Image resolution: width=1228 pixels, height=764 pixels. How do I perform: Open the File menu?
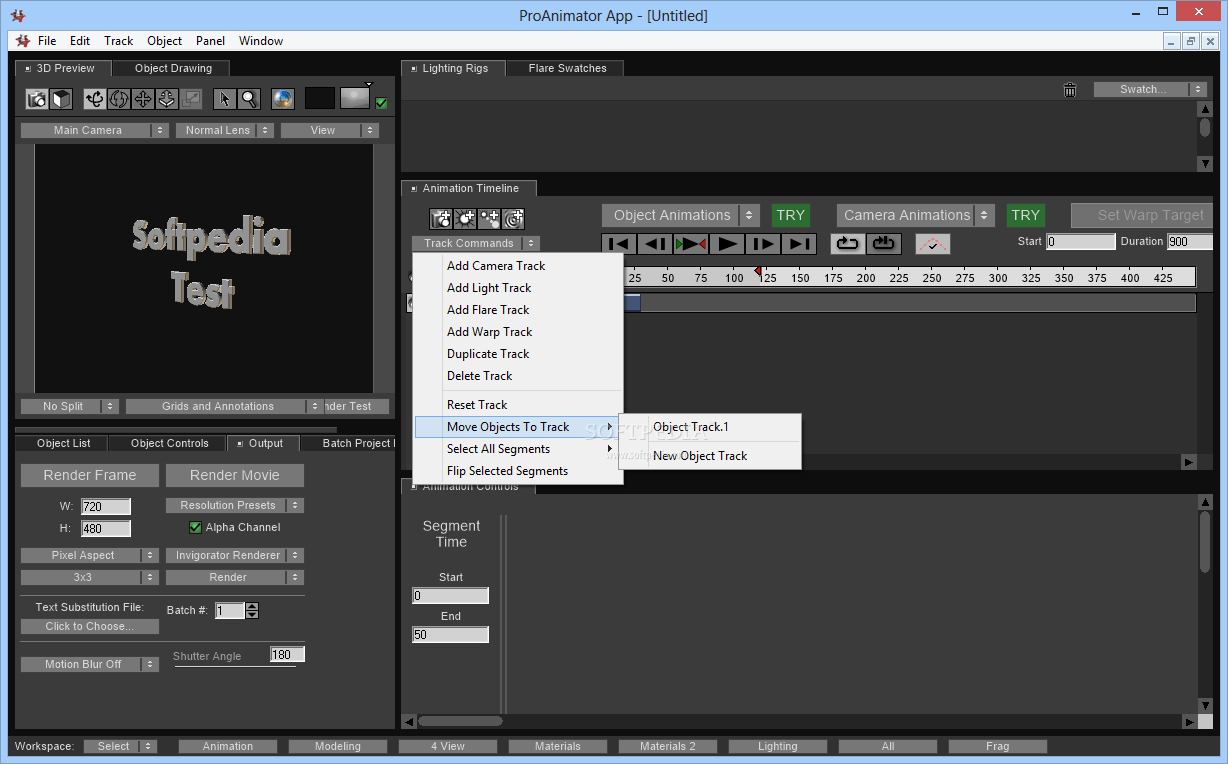[x=47, y=41]
